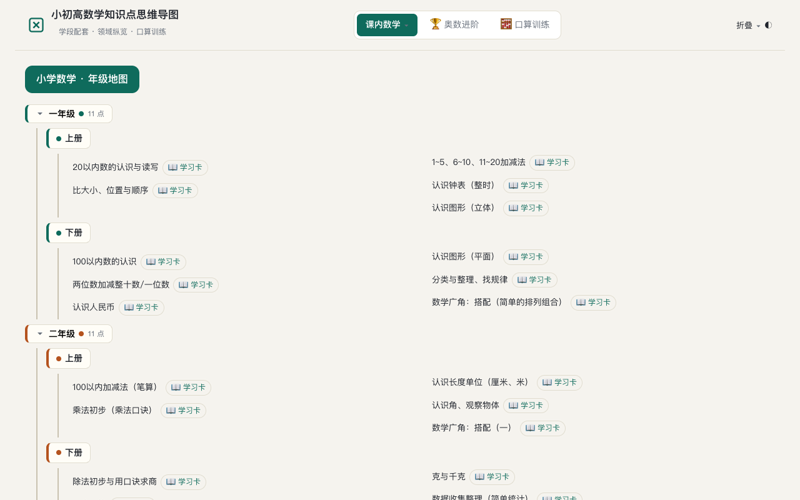
Task: Click the text 认识角、观察物体
Action: [x=465, y=405]
